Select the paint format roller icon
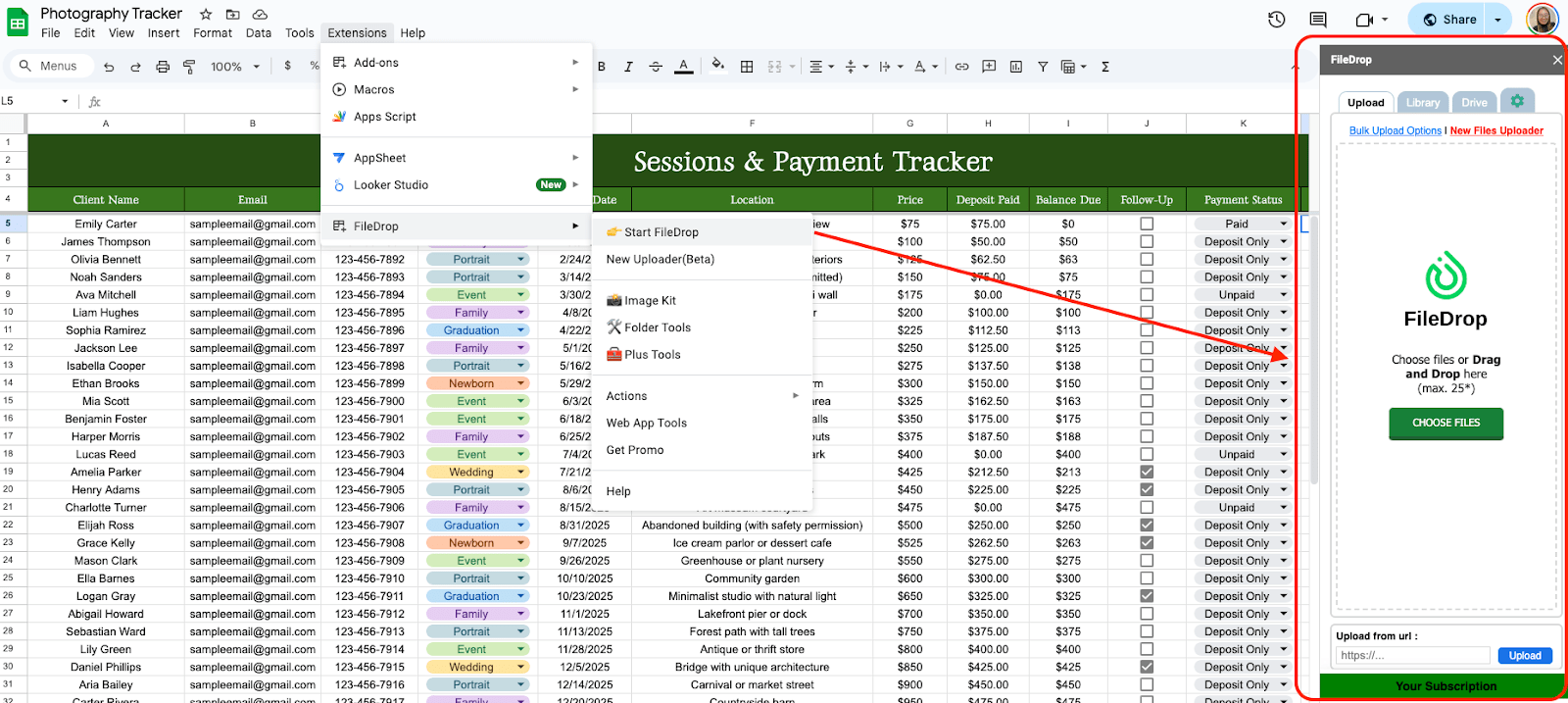This screenshot has width=1568, height=703. [x=189, y=67]
